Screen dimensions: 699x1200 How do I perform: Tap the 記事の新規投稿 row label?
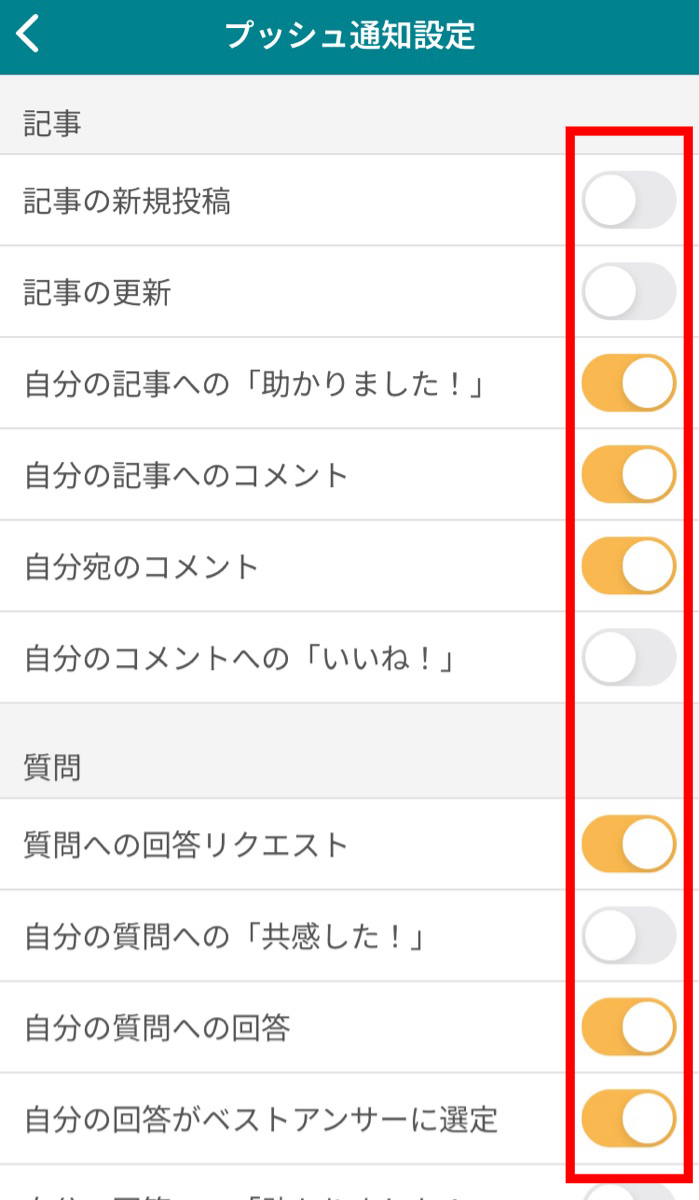[127, 201]
